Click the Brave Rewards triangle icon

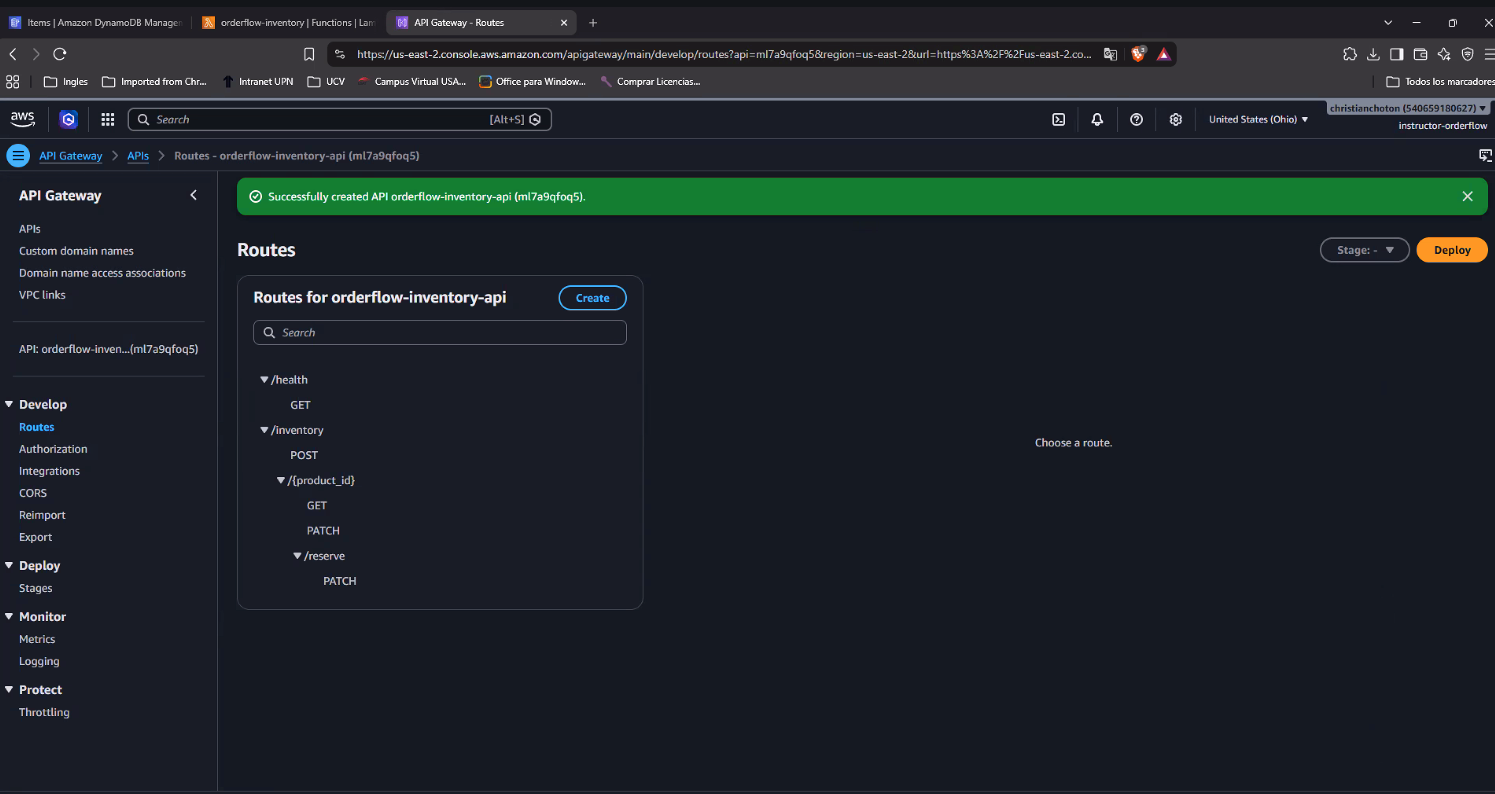(1164, 54)
